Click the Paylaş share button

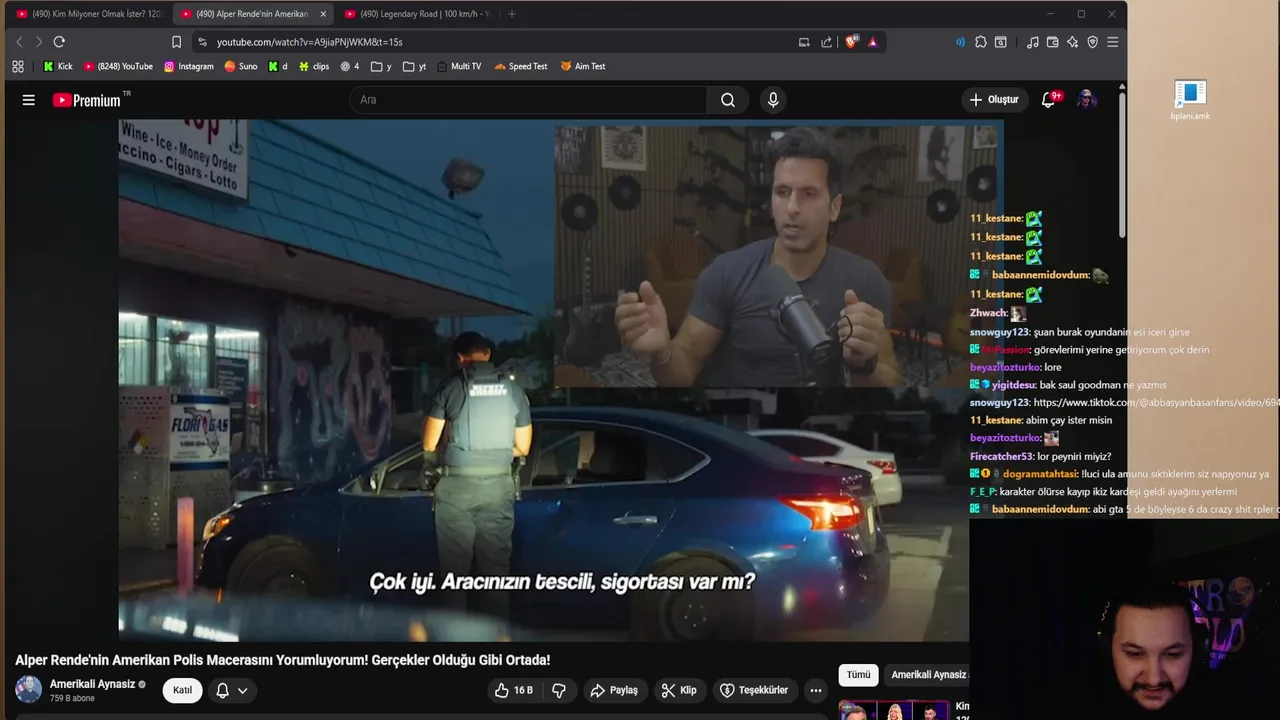coord(614,690)
